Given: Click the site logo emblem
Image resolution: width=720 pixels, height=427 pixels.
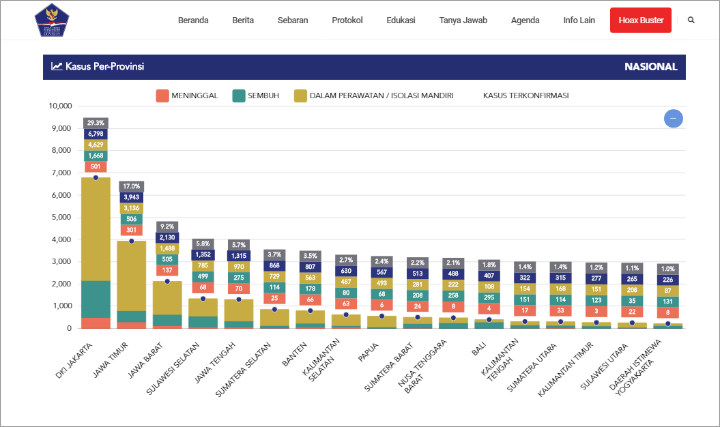Looking at the screenshot, I should point(51,20).
